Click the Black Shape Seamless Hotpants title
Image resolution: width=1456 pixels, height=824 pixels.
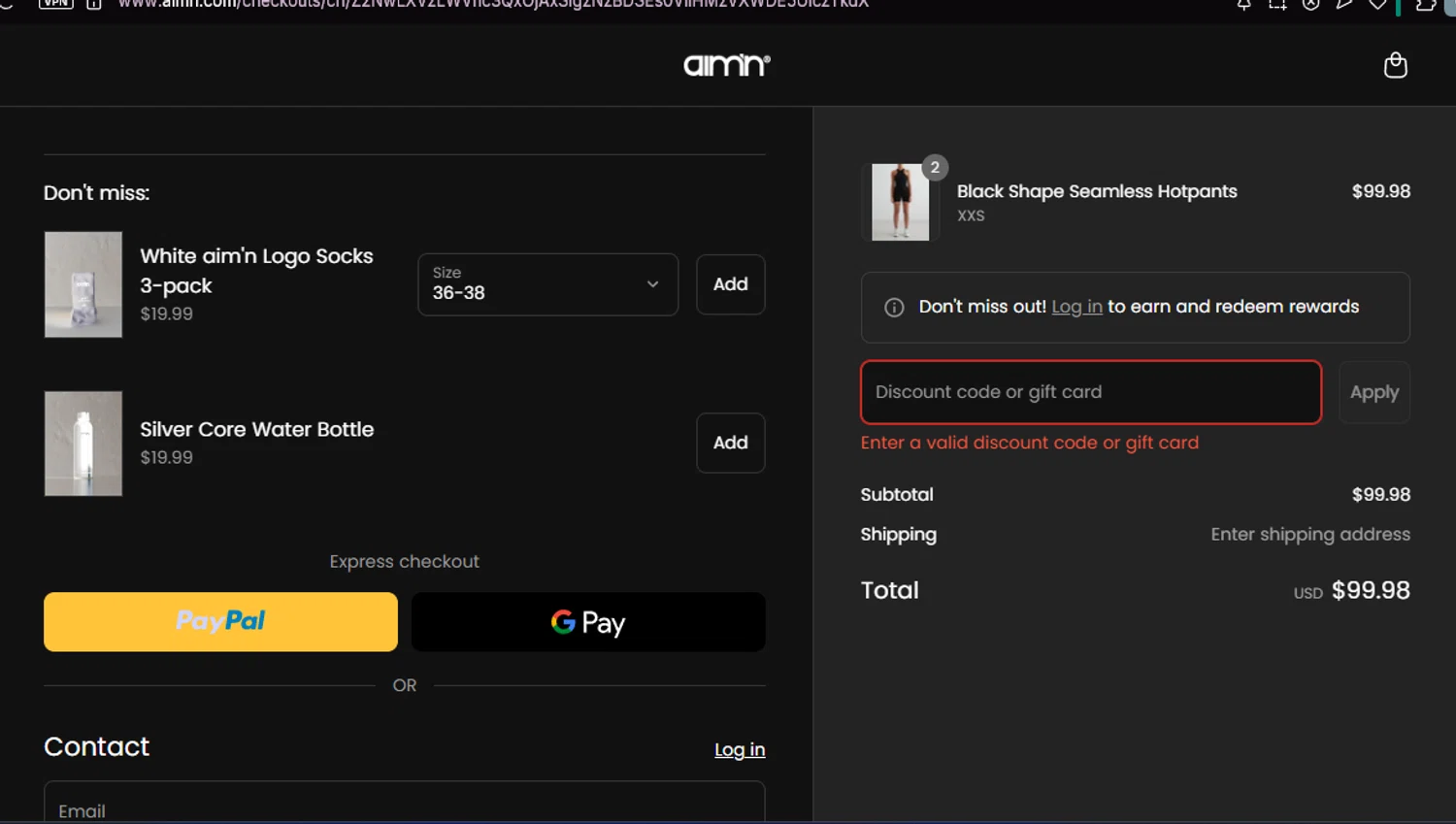coord(1097,191)
